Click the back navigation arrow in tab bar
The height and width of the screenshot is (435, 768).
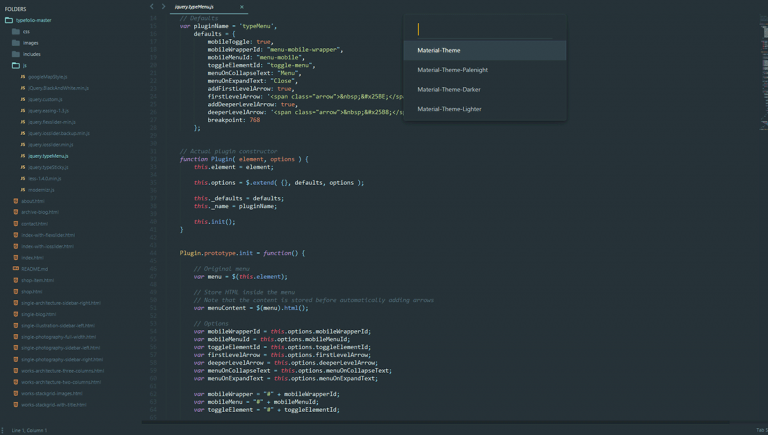point(152,7)
